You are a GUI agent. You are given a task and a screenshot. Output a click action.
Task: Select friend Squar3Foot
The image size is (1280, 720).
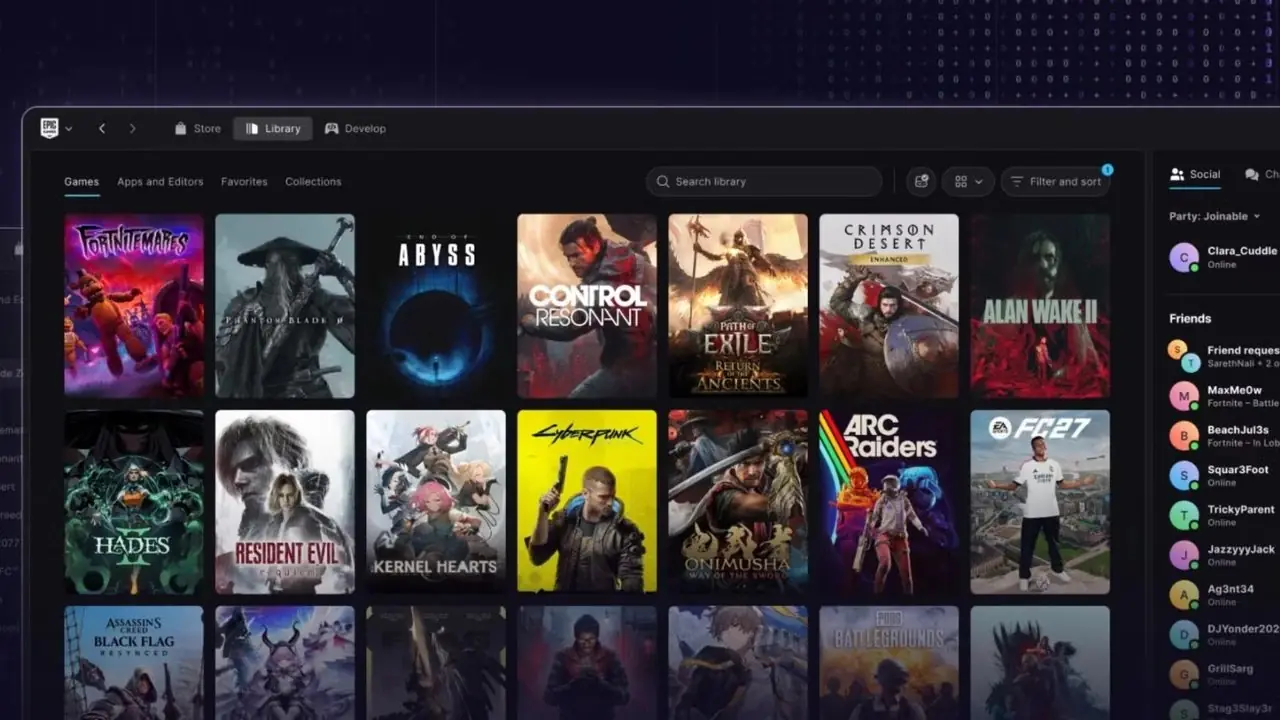pyautogui.click(x=1224, y=476)
